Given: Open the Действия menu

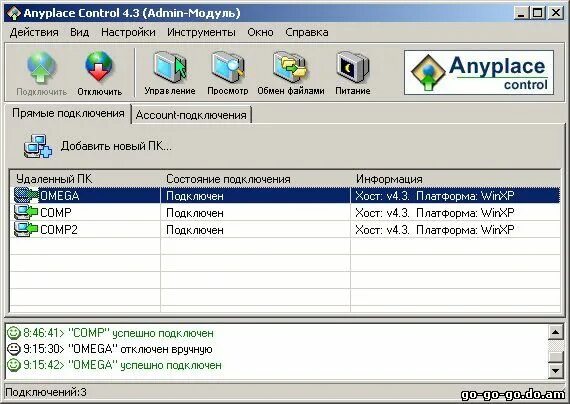Looking at the screenshot, I should click(34, 32).
